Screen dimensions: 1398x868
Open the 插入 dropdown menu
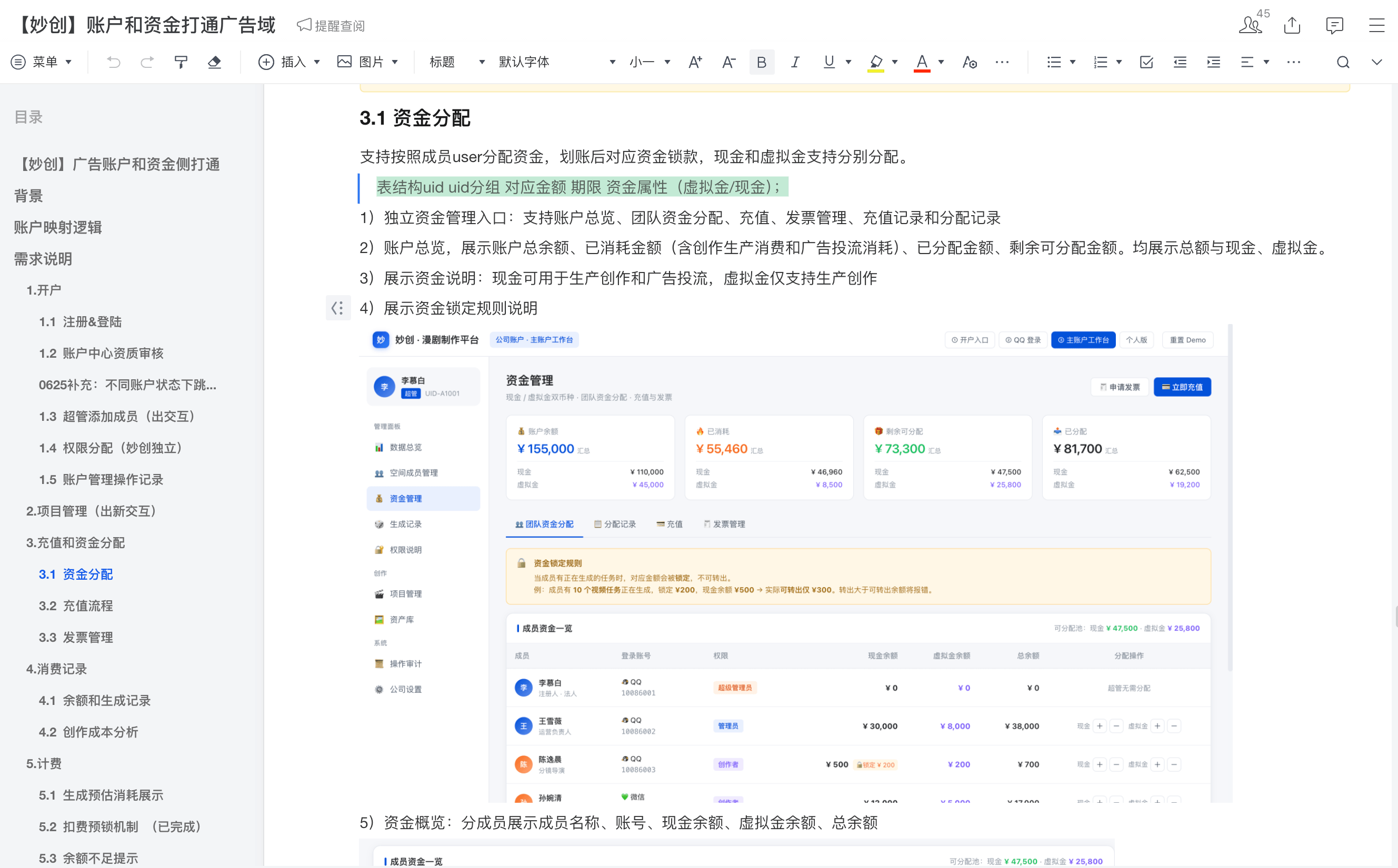click(x=289, y=62)
